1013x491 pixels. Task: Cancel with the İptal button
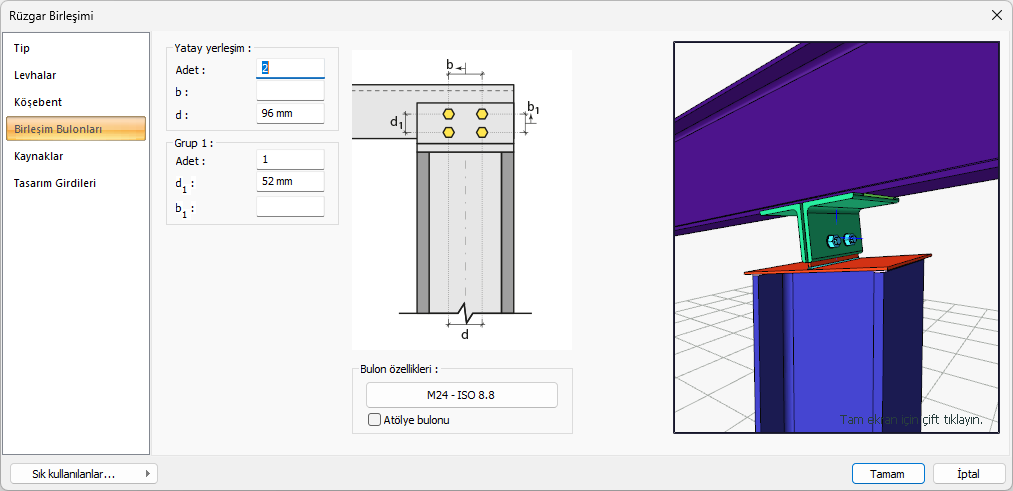pos(968,474)
